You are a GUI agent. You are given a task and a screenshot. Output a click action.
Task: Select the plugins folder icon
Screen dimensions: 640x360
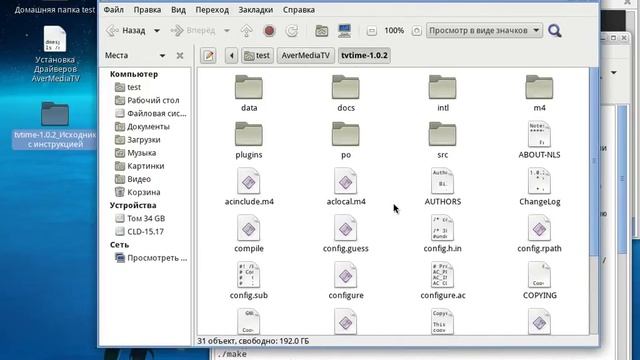click(249, 134)
